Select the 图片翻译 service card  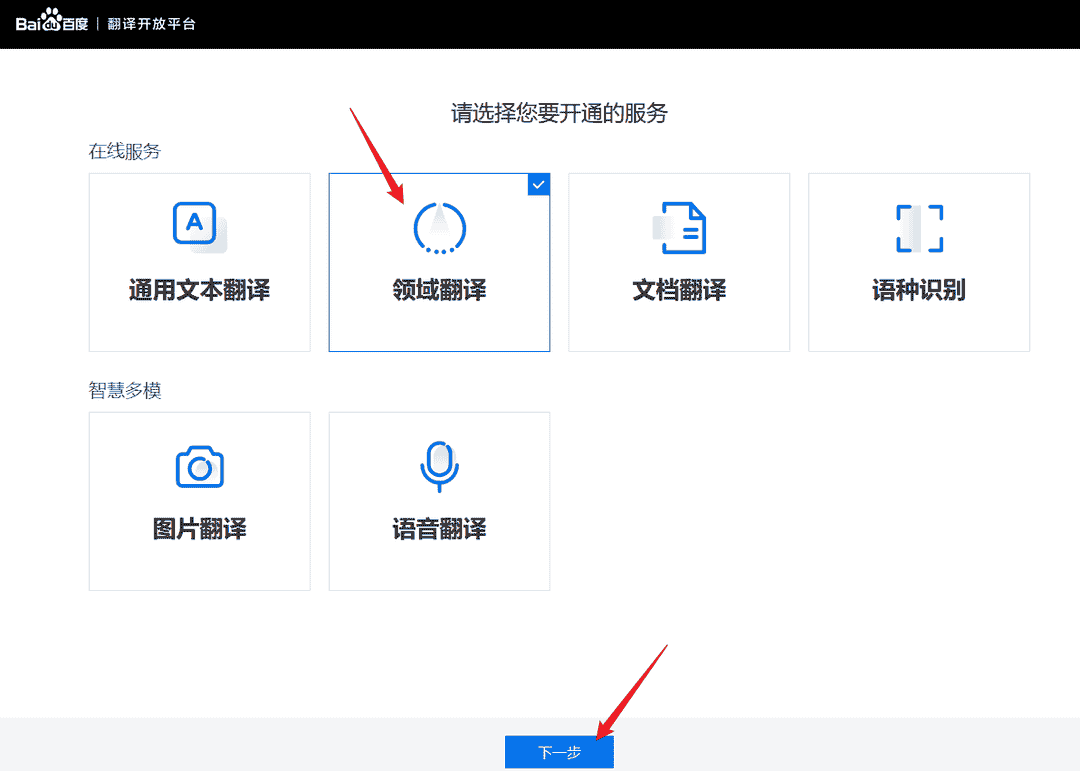click(x=199, y=500)
